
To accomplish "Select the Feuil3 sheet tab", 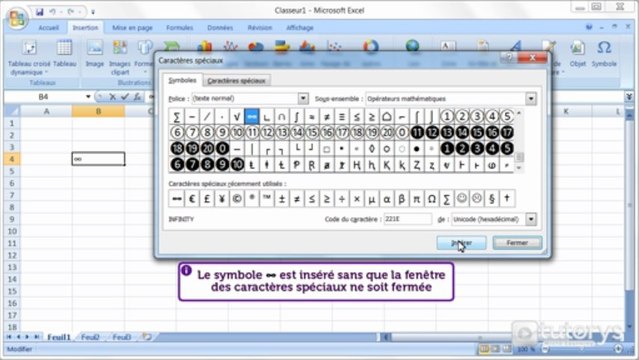I will click(121, 337).
